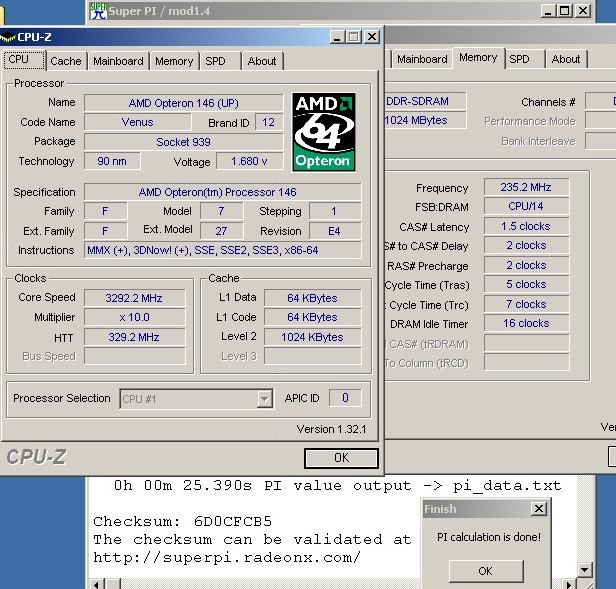Click the L1 Data value '64 KBytes'
The image size is (616, 589).
pos(312,298)
